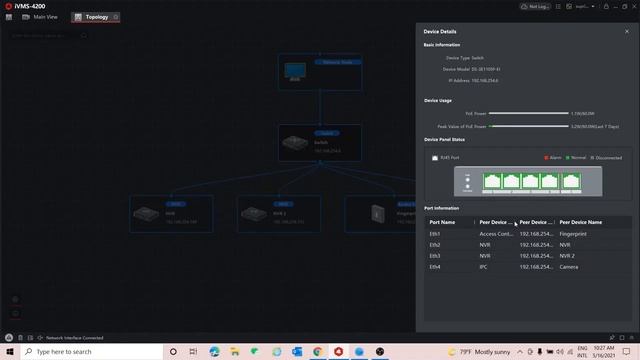The image size is (640, 360).
Task: Click the RJ45 Port legend icon
Action: [x=435, y=158]
